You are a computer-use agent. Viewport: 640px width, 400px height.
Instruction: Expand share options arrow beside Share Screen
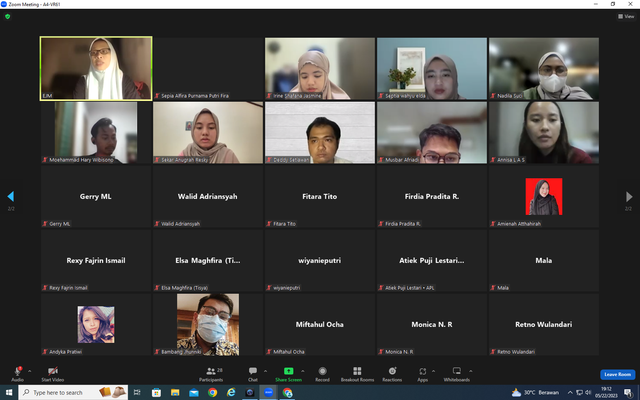tap(302, 371)
